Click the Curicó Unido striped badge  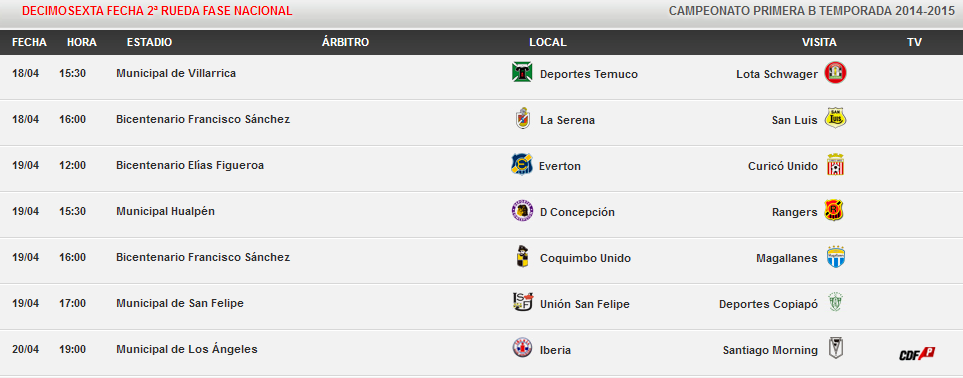tap(835, 165)
